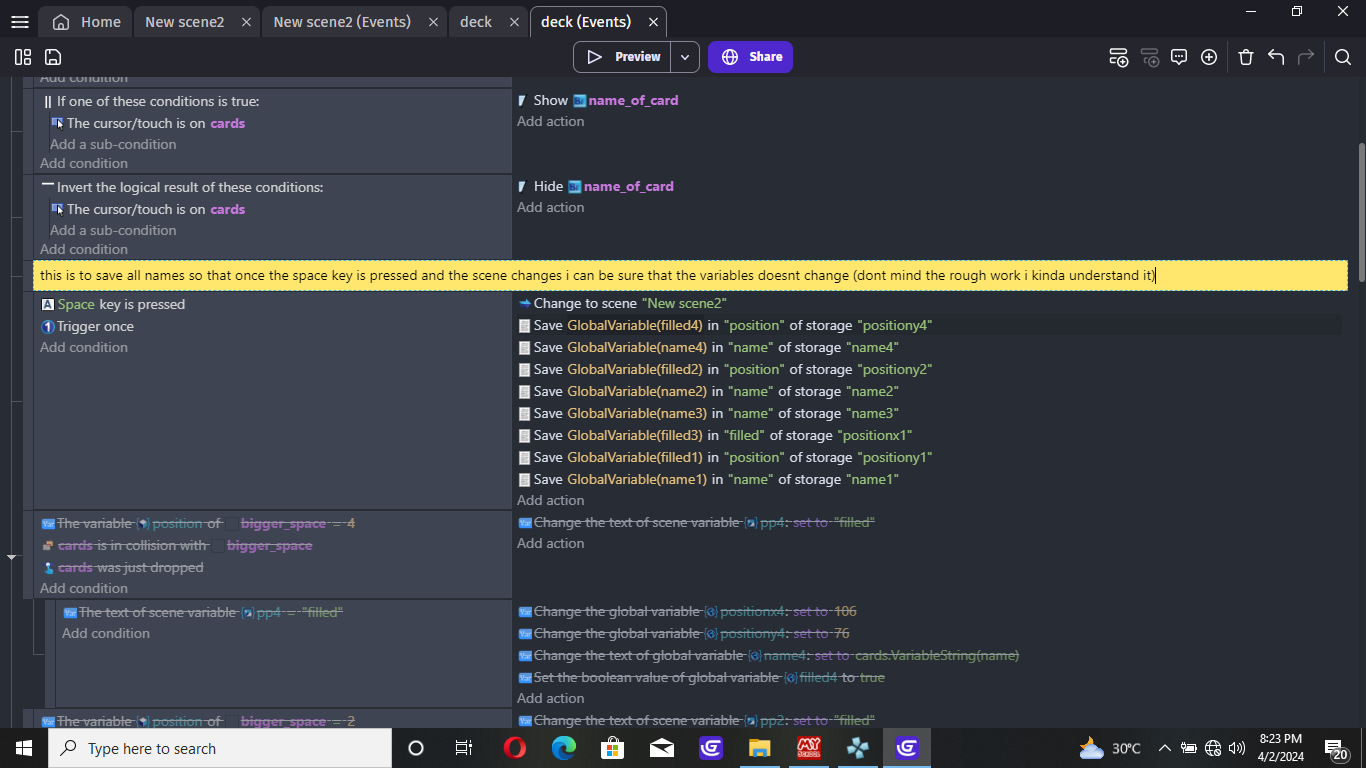The width and height of the screenshot is (1366, 768).
Task: Select the yellow comment about saving names
Action: pos(690,276)
